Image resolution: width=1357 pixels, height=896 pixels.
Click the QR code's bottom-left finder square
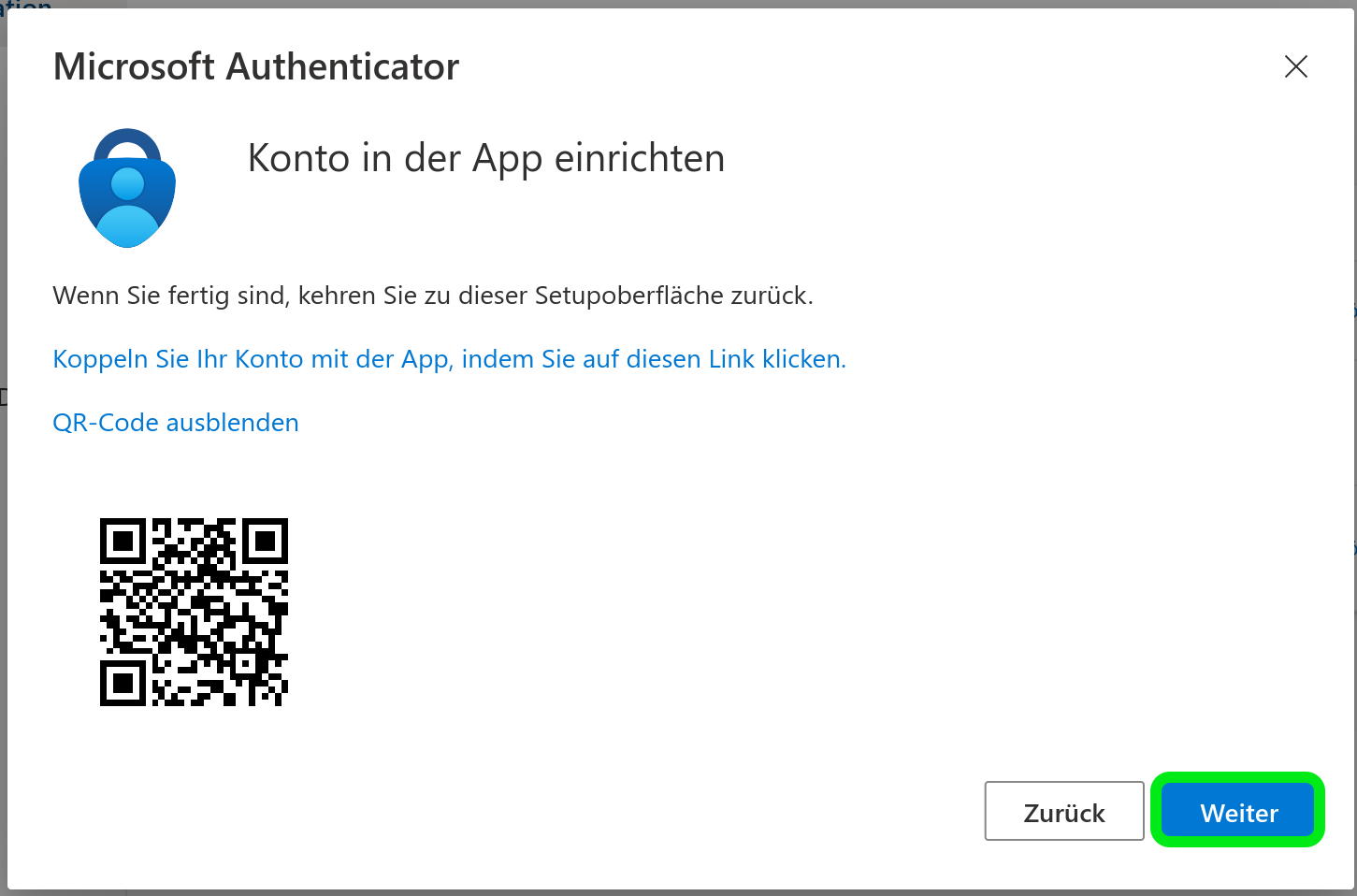tap(123, 683)
